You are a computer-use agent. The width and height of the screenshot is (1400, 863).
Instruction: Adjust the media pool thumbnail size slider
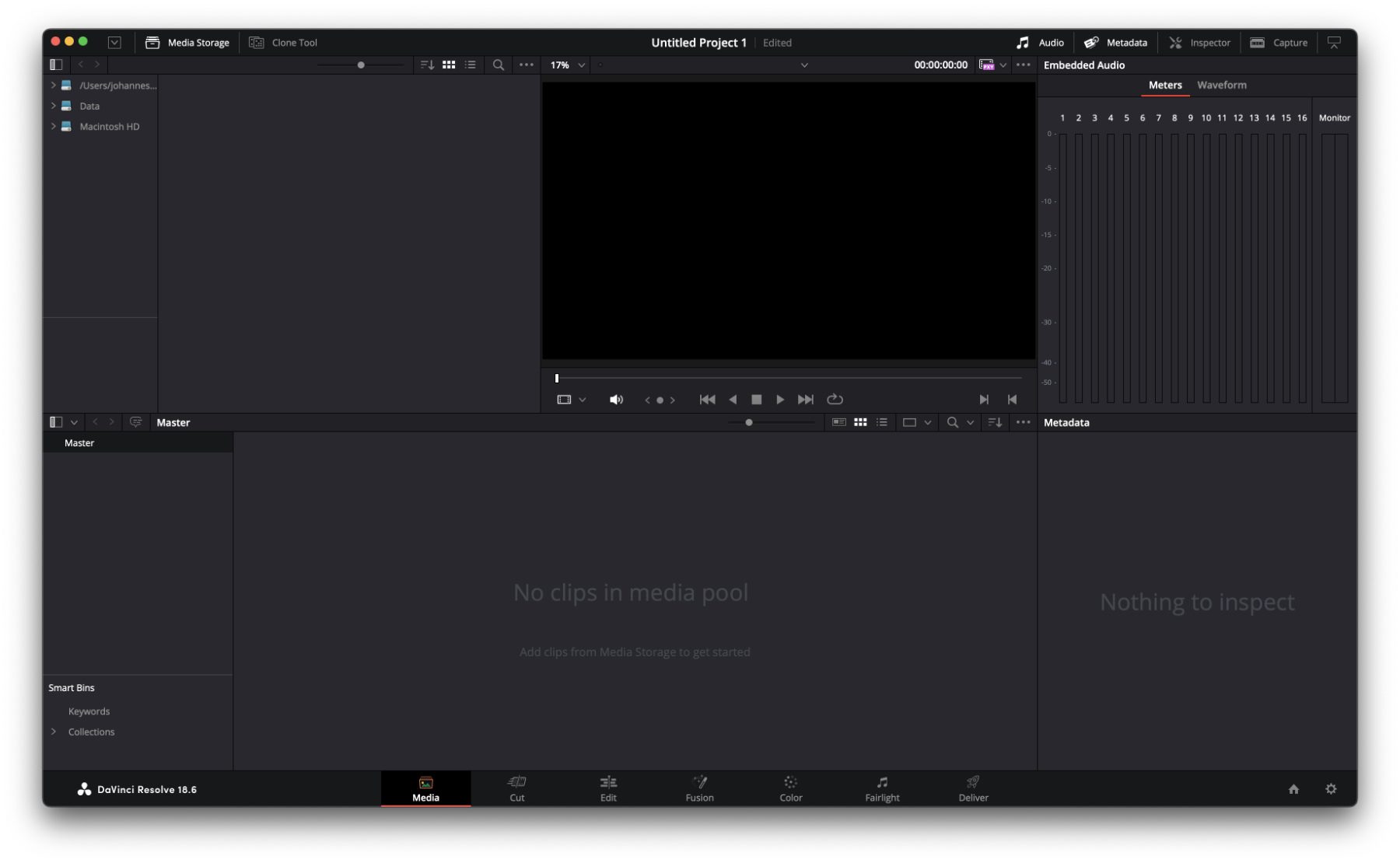coord(749,422)
